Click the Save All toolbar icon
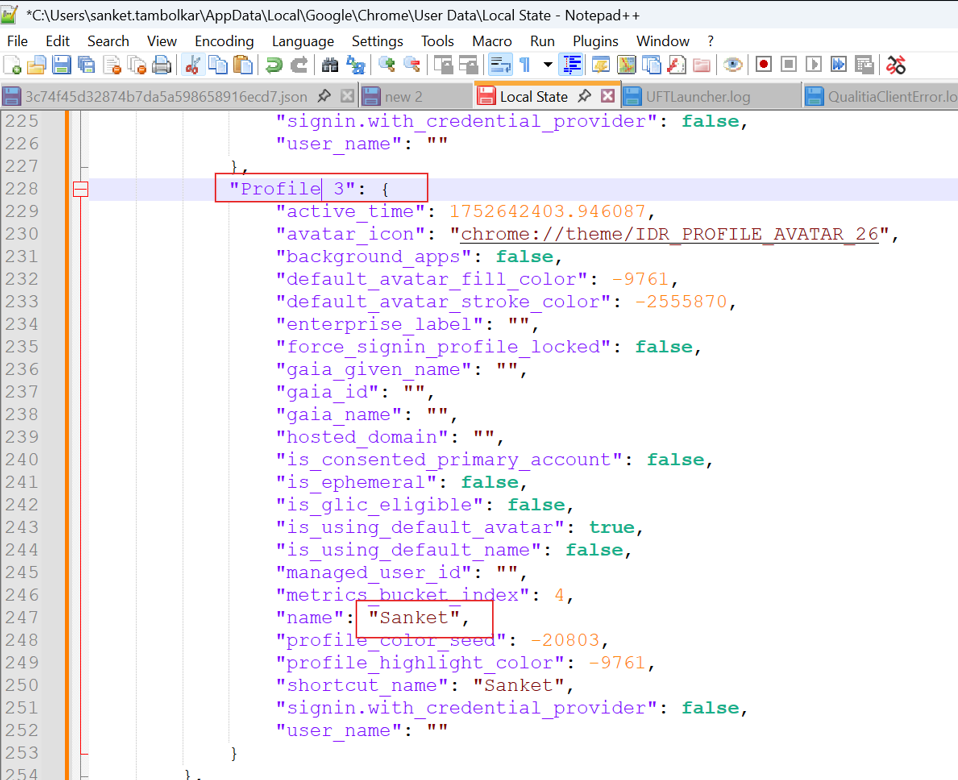958x780 pixels. (86, 65)
